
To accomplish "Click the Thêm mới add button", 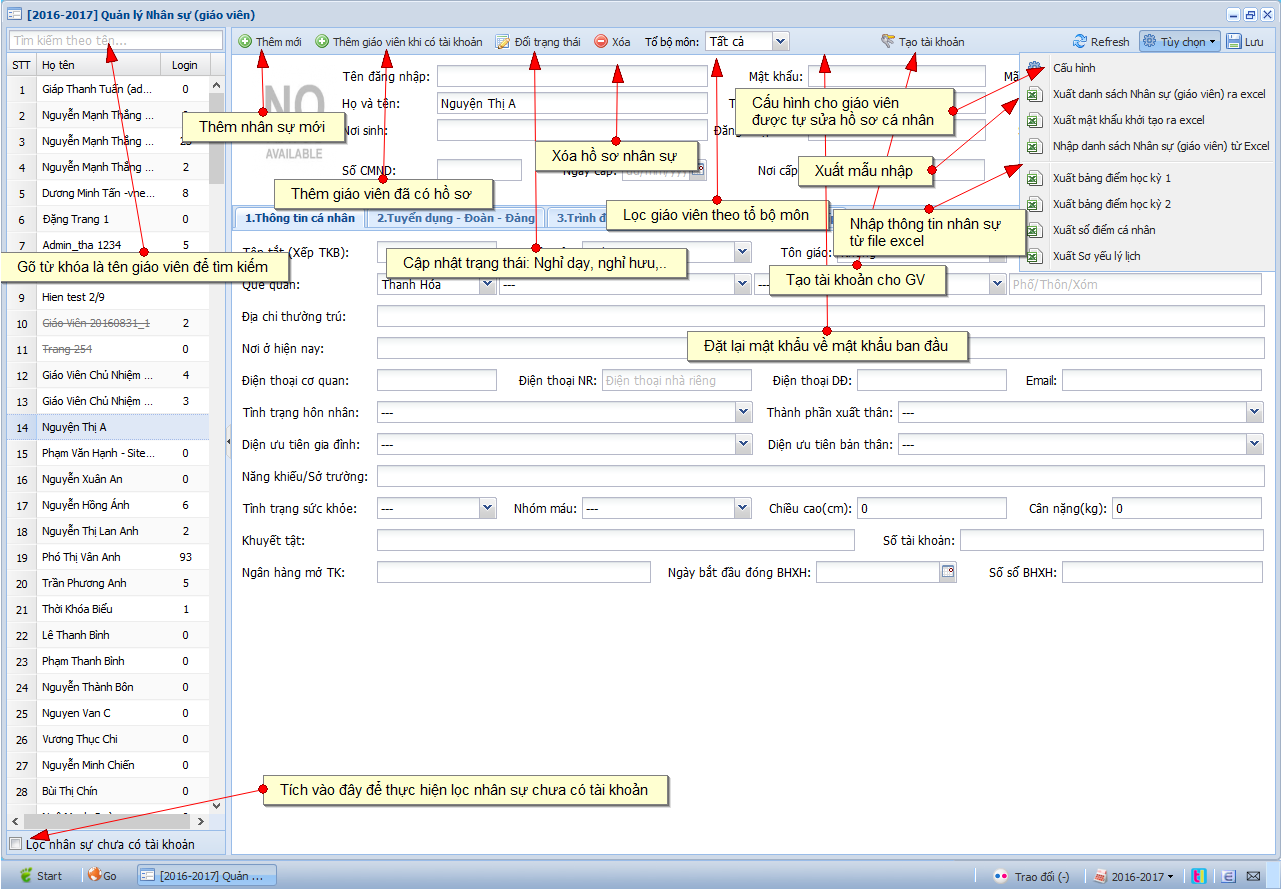I will [270, 42].
